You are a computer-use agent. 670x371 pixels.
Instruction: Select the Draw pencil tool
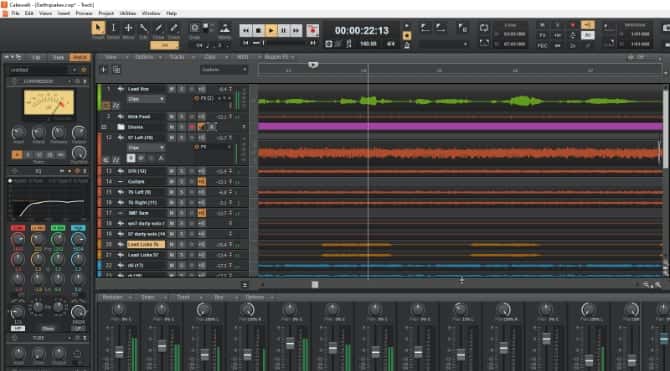[x=159, y=28]
